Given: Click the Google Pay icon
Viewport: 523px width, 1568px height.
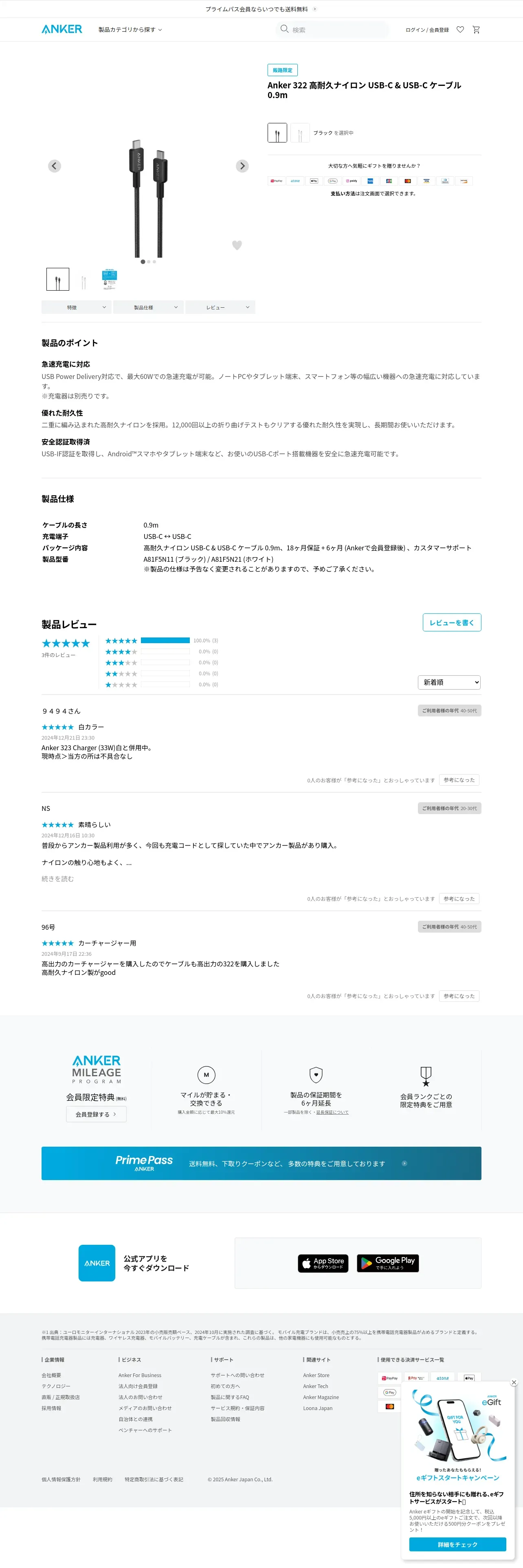Looking at the screenshot, I should (x=332, y=181).
